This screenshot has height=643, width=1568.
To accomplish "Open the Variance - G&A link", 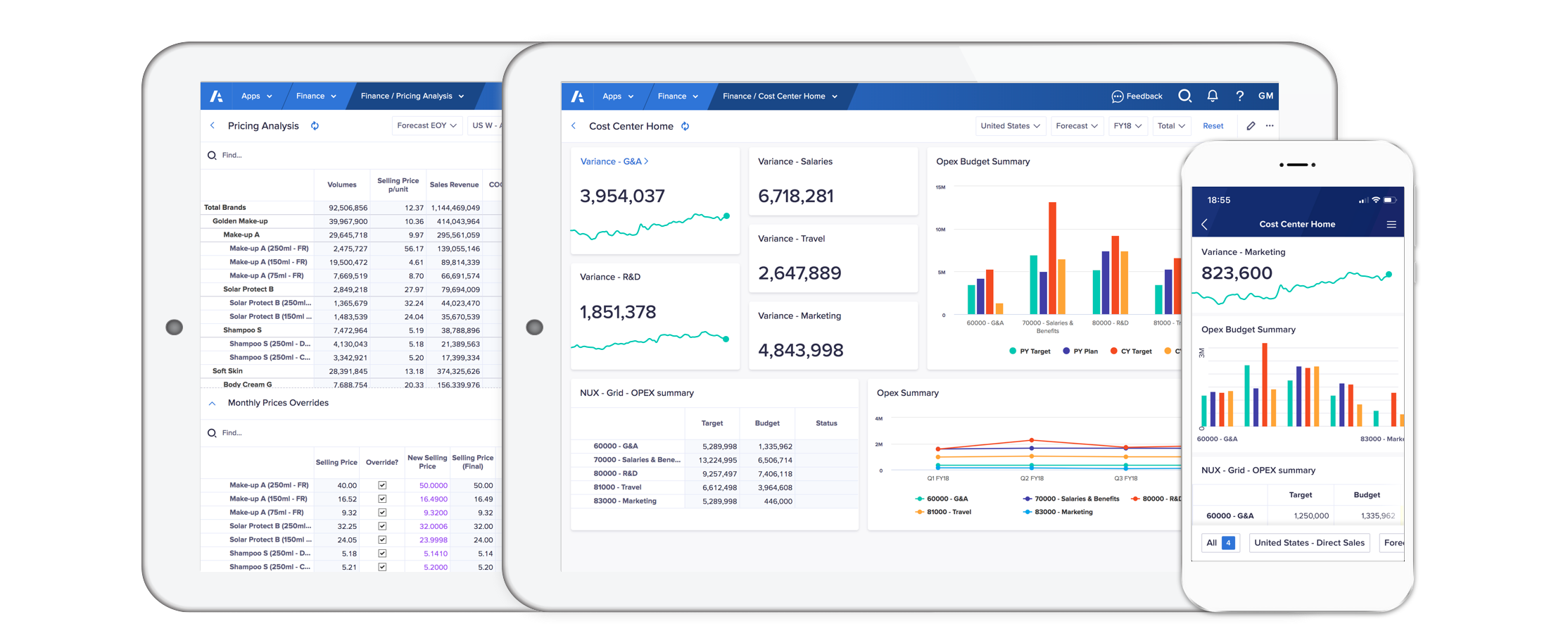I will click(614, 161).
